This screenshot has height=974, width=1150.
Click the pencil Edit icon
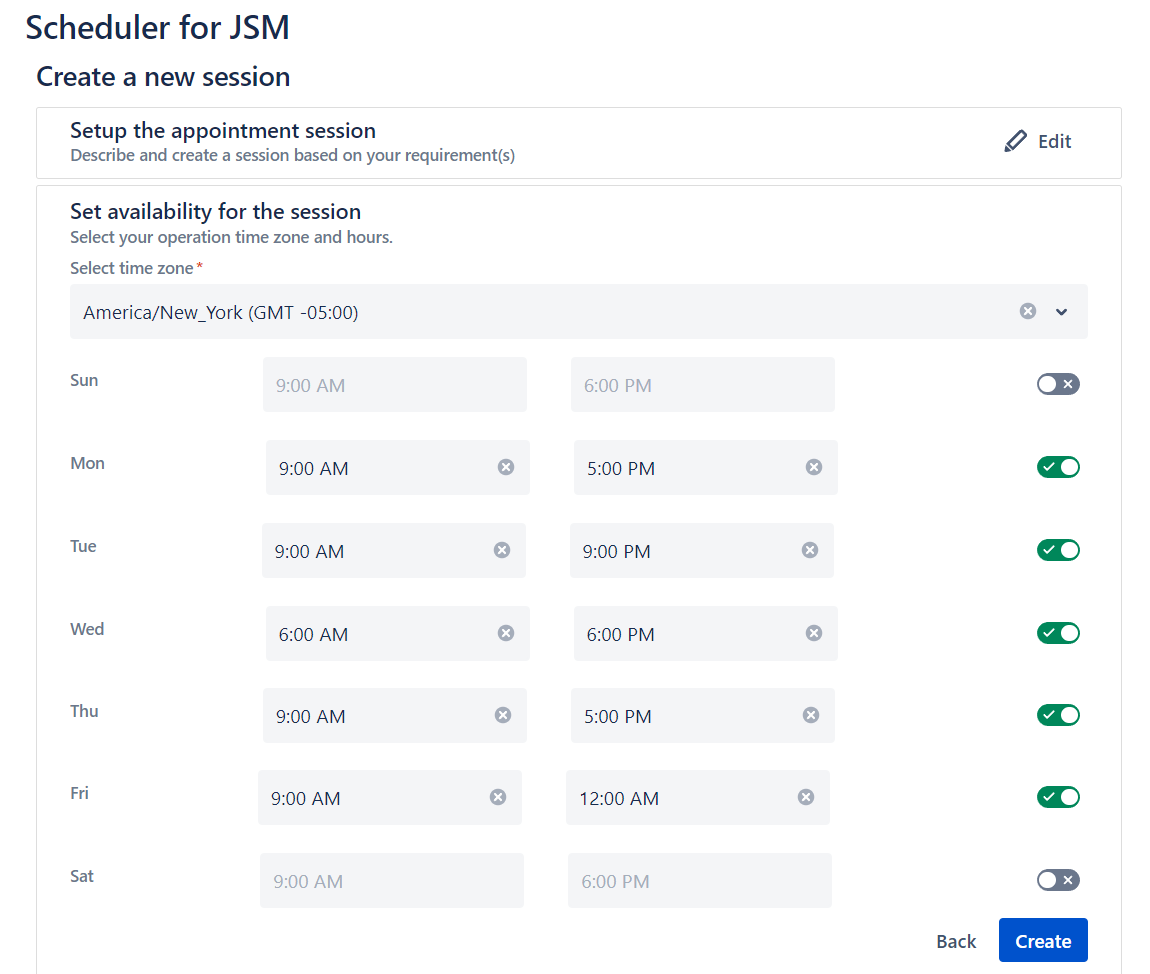point(1015,141)
